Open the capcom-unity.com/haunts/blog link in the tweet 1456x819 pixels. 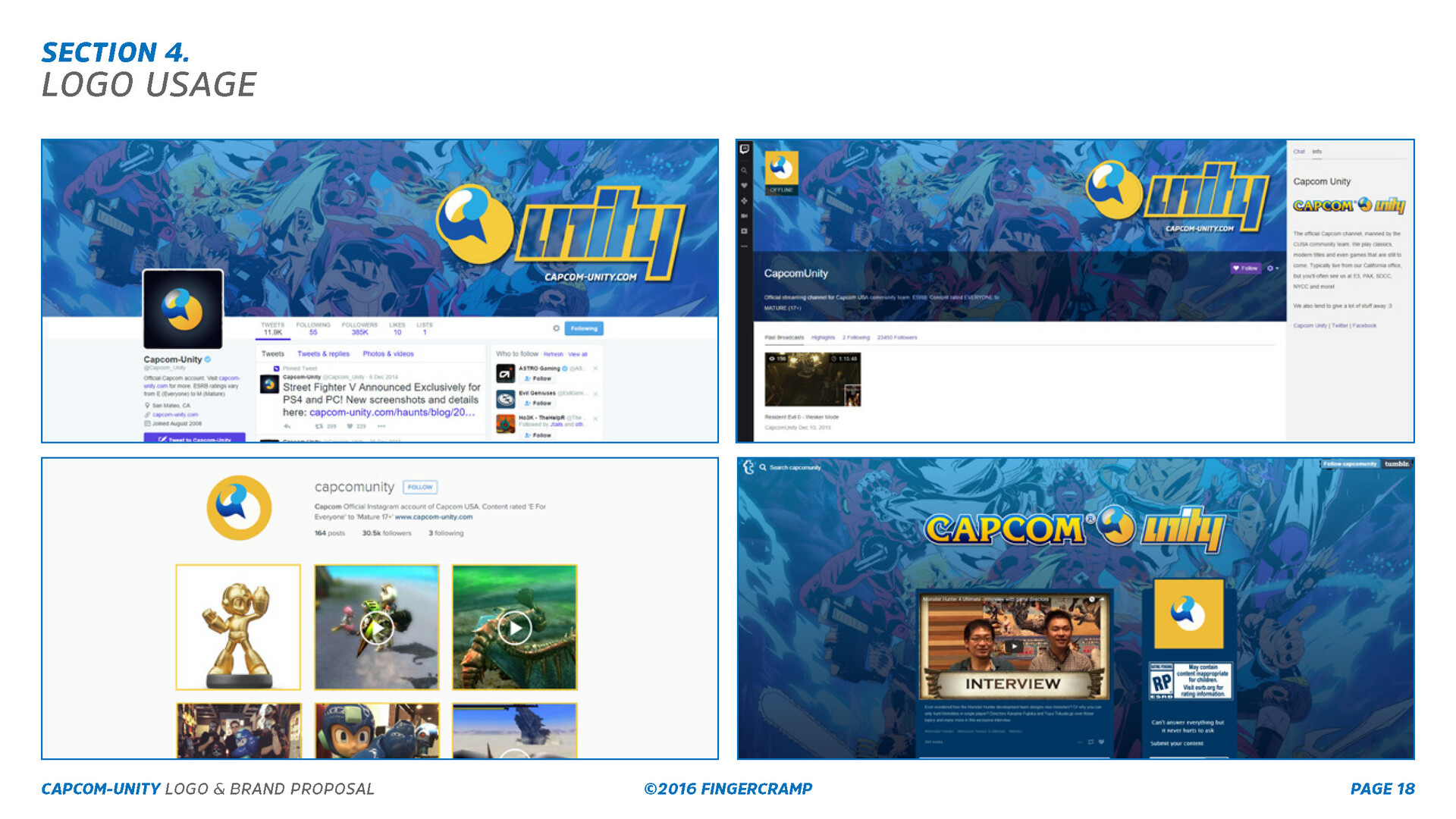click(x=391, y=413)
